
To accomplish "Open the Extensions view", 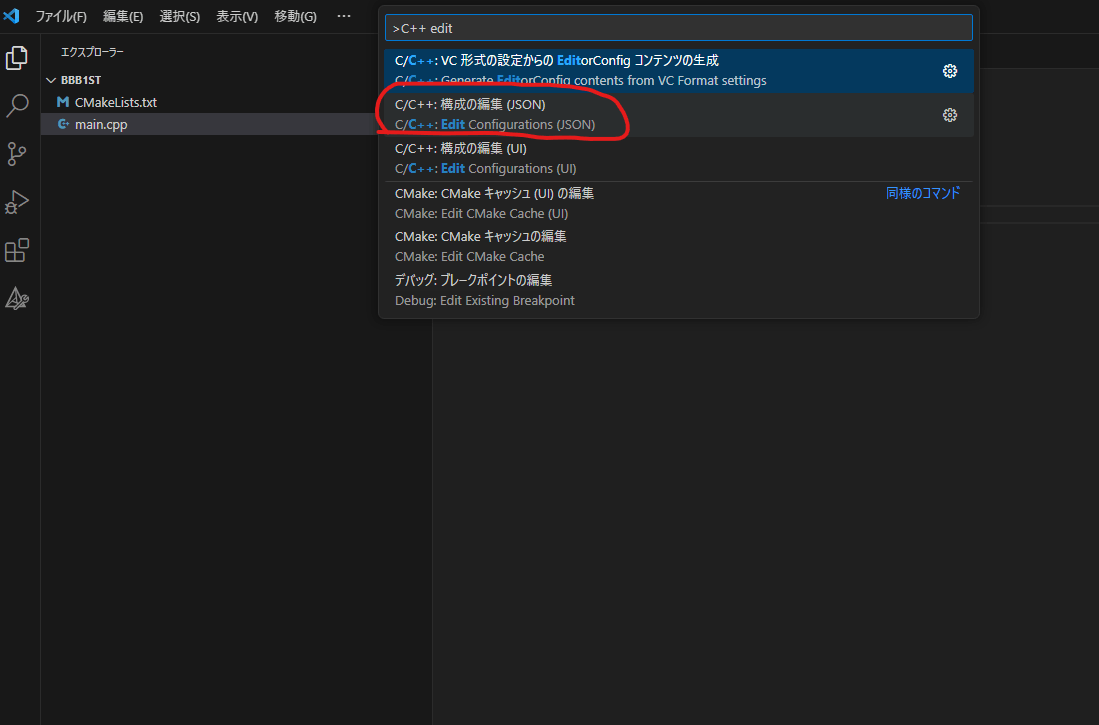I will click(x=17, y=250).
